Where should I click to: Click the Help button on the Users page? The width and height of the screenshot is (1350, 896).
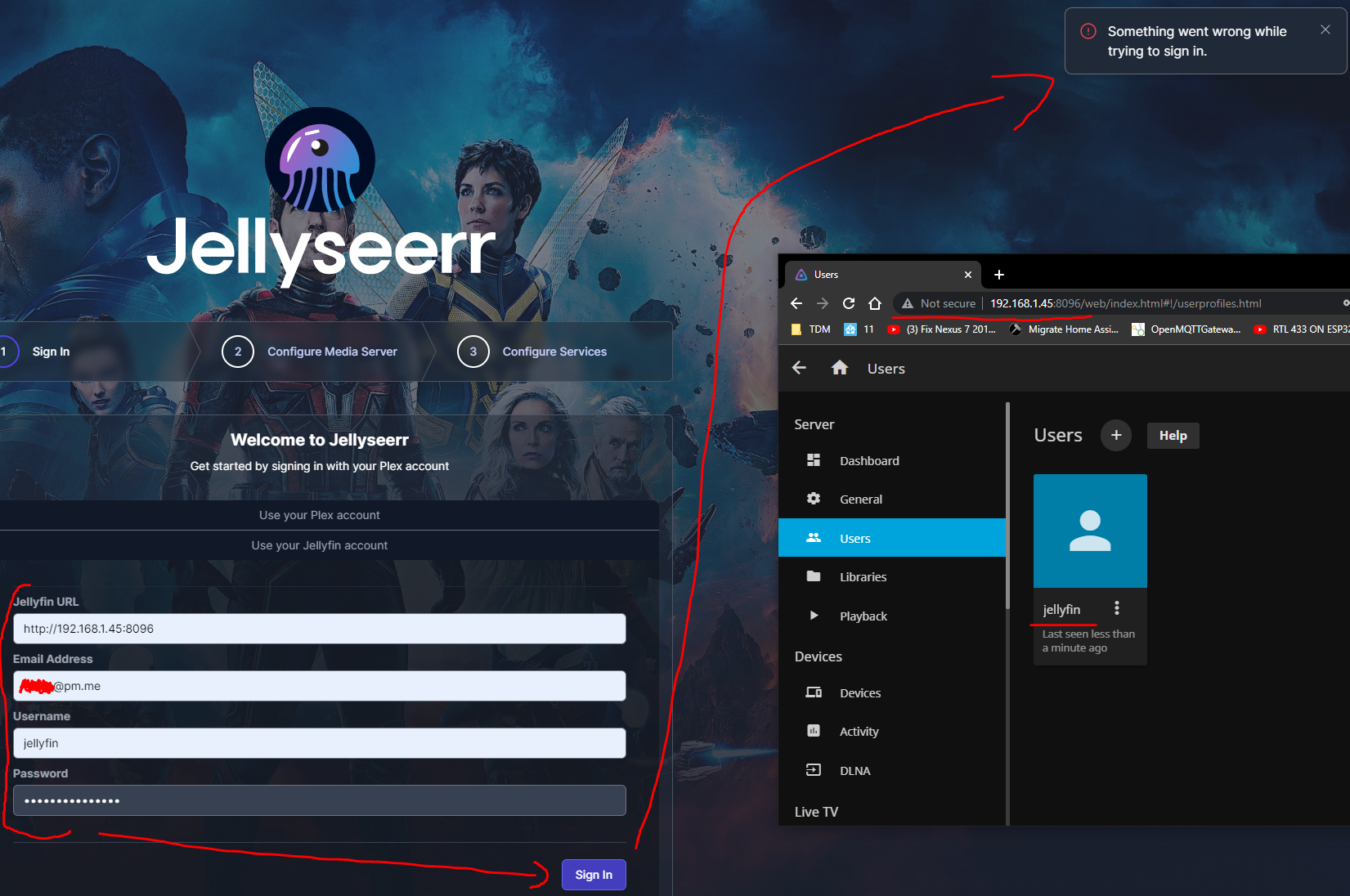[x=1173, y=435]
